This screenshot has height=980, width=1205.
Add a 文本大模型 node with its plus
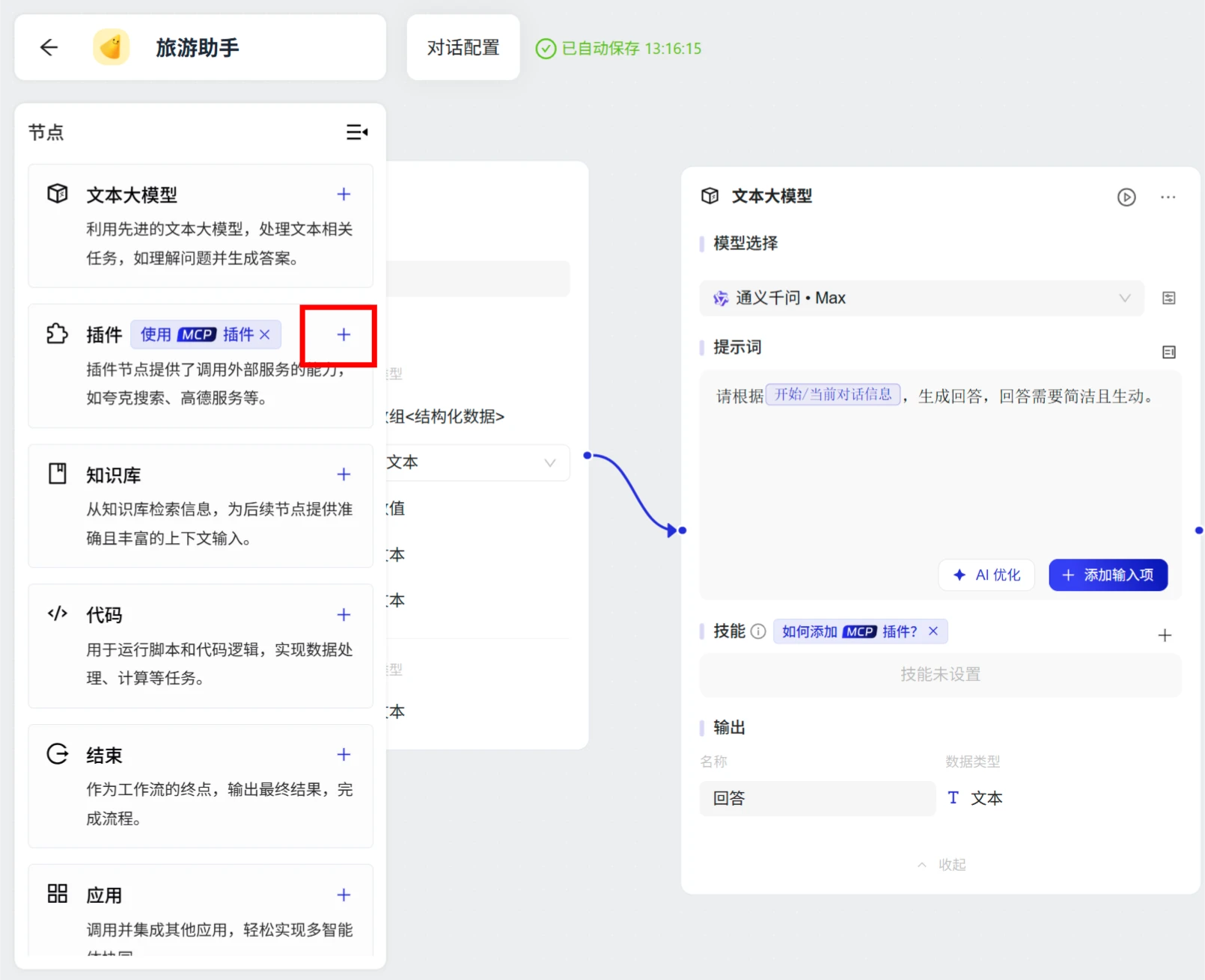coord(344,195)
